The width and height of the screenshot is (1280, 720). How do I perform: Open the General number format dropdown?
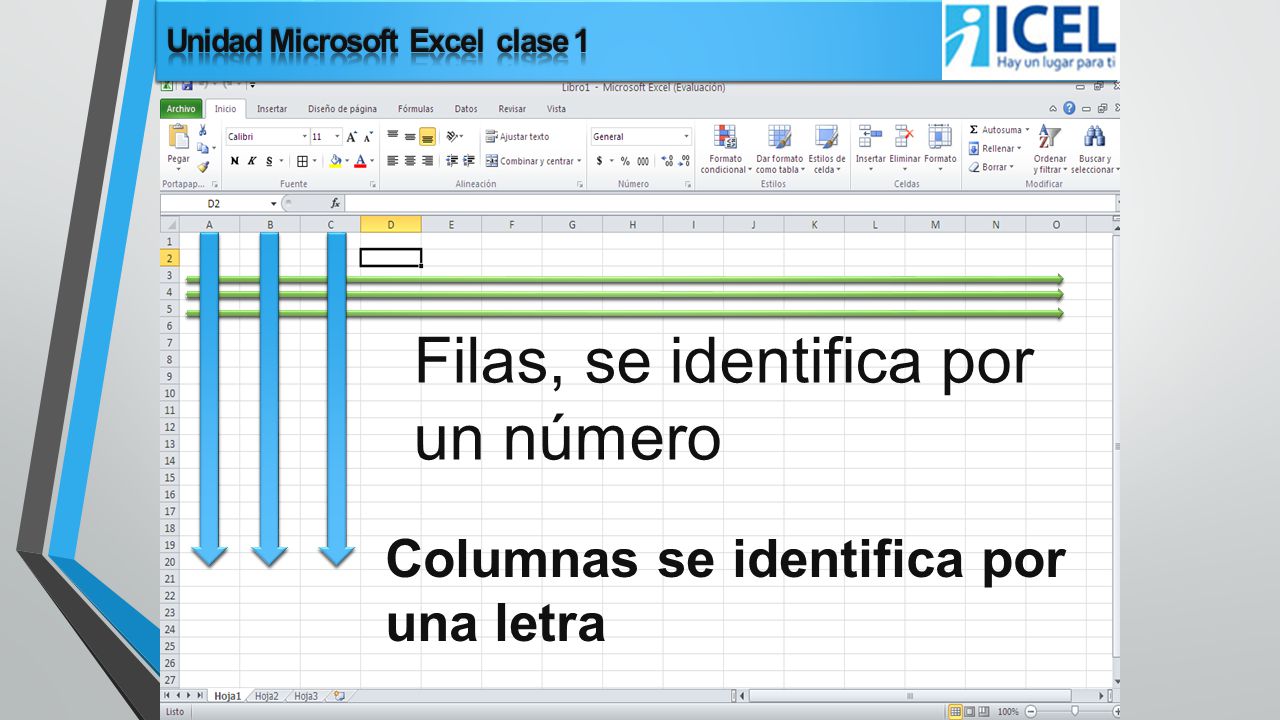tap(686, 137)
